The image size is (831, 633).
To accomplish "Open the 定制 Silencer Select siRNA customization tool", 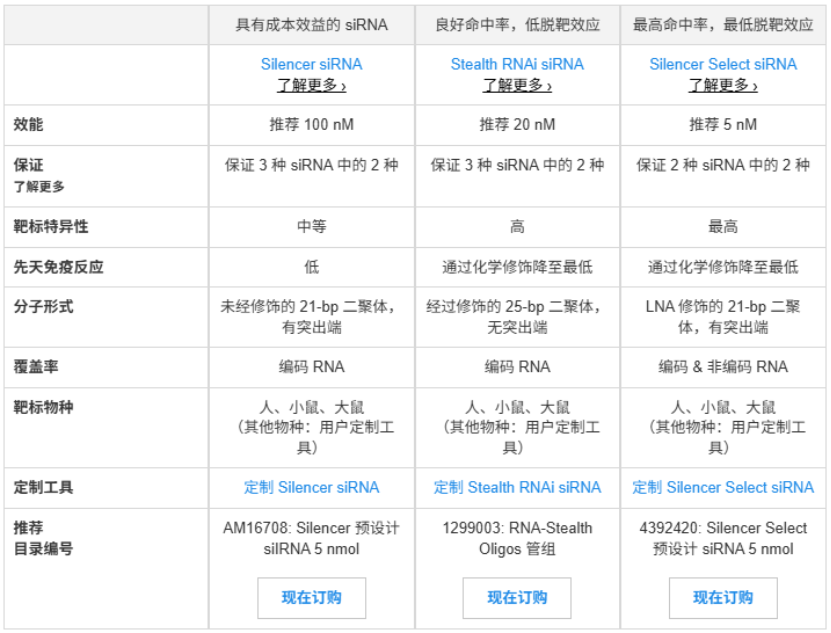I will (722, 487).
